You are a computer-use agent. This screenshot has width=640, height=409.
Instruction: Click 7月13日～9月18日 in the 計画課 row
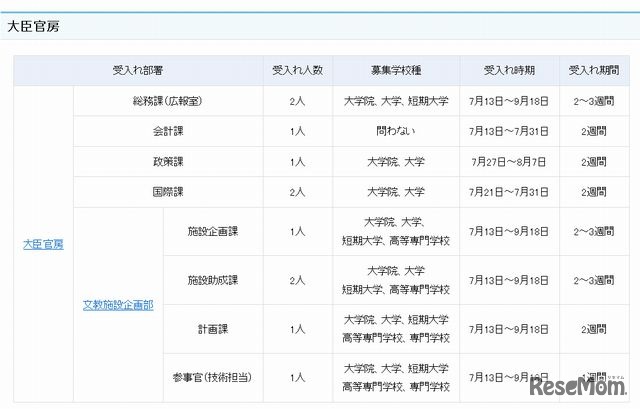click(509, 329)
